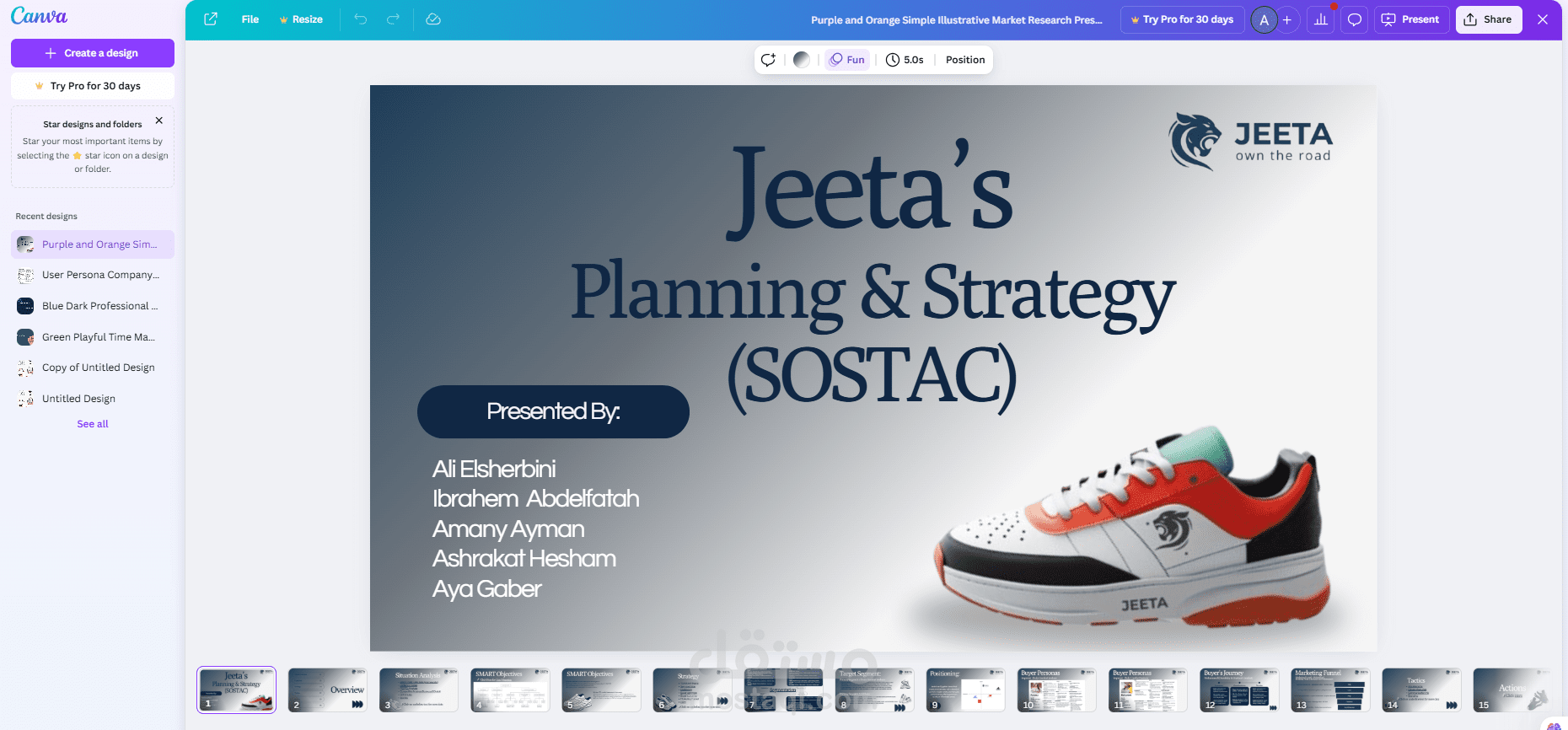Select the Jeeta's title text
This screenshot has width=1568, height=730.
pyautogui.click(x=871, y=190)
